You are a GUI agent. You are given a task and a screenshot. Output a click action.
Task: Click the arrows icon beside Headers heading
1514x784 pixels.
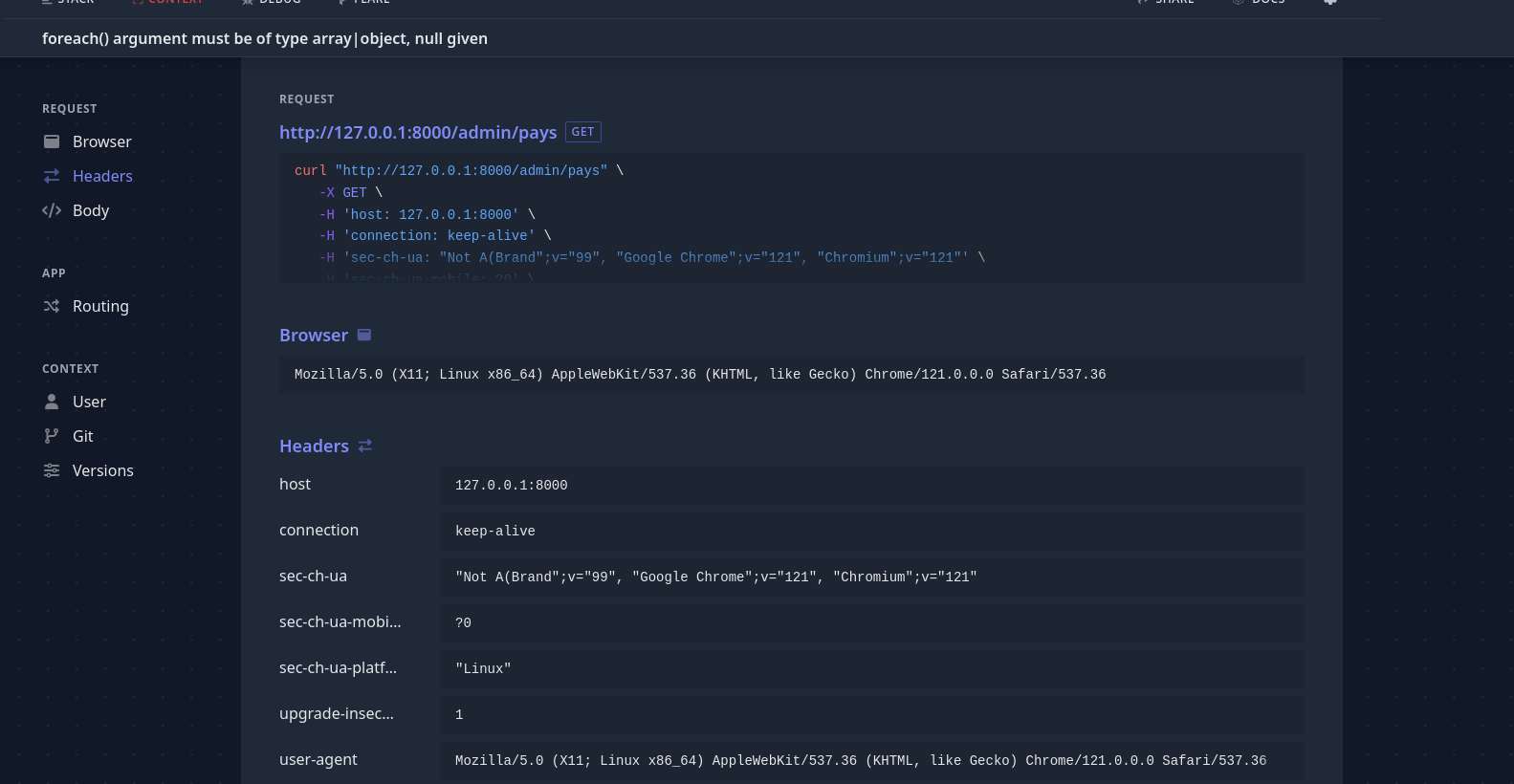pos(365,446)
